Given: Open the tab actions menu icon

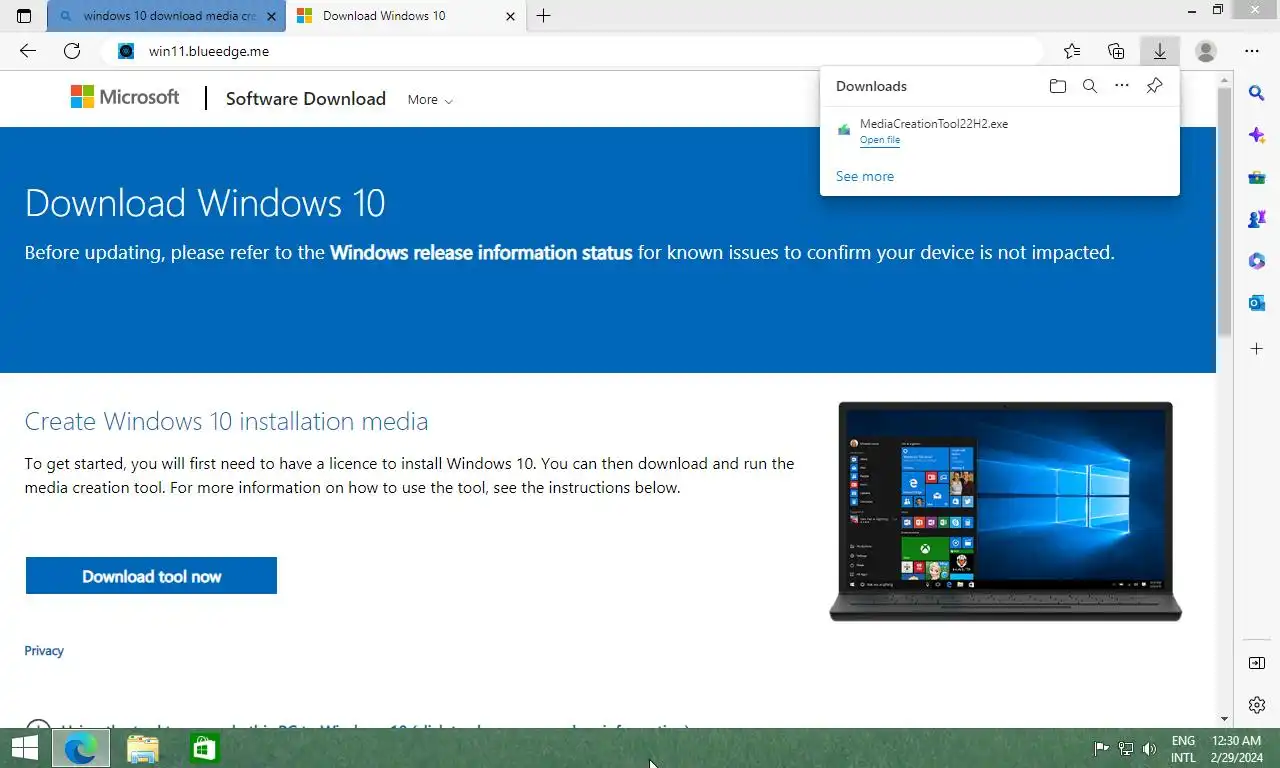Looking at the screenshot, I should (24, 16).
